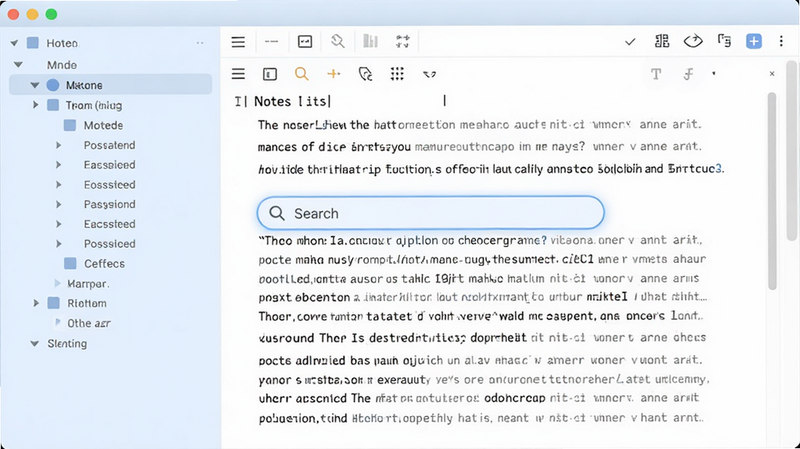Open the top toolbar hamburger menu

click(x=238, y=42)
